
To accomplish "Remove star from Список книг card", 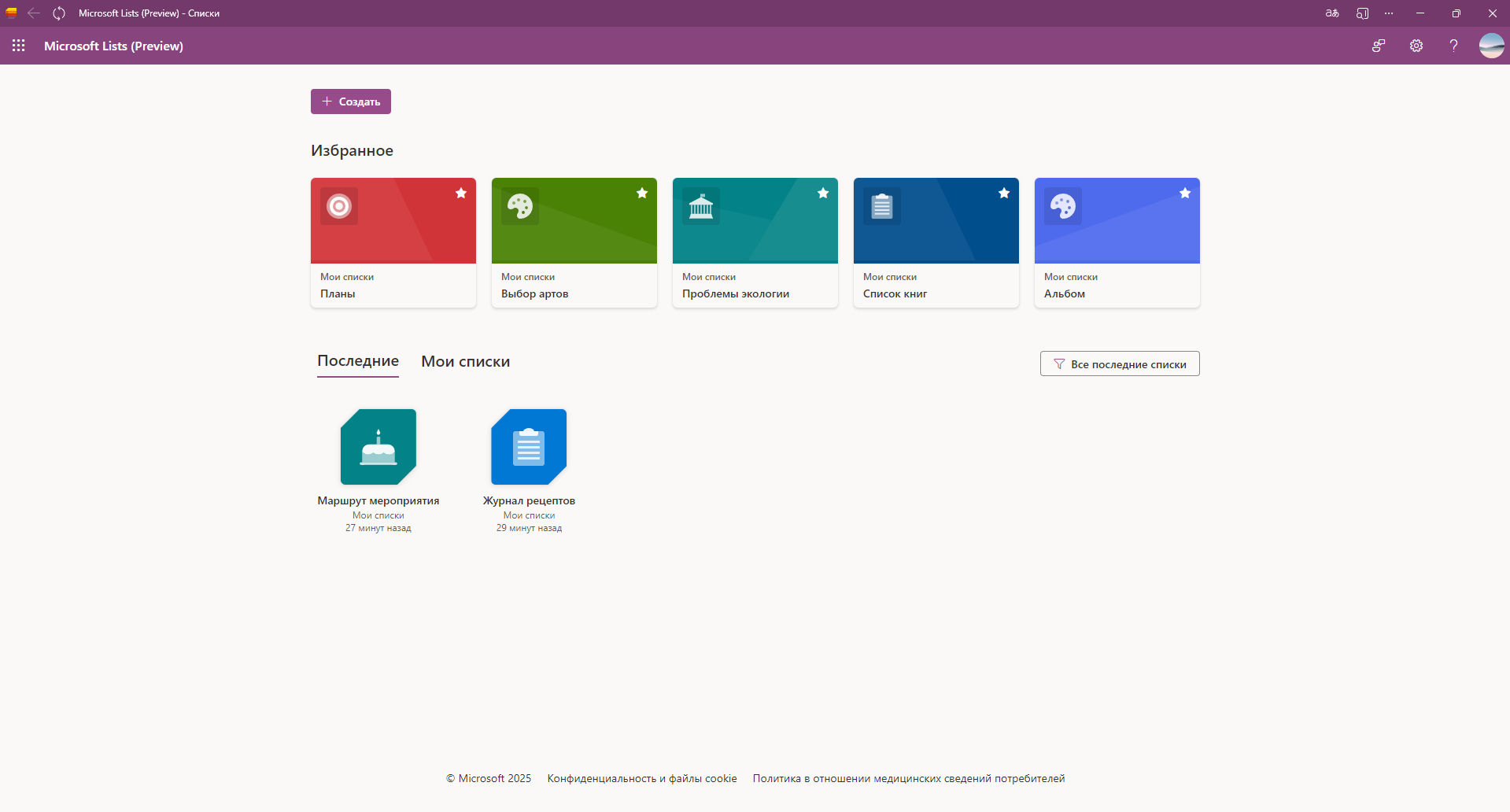I will click(x=1004, y=194).
